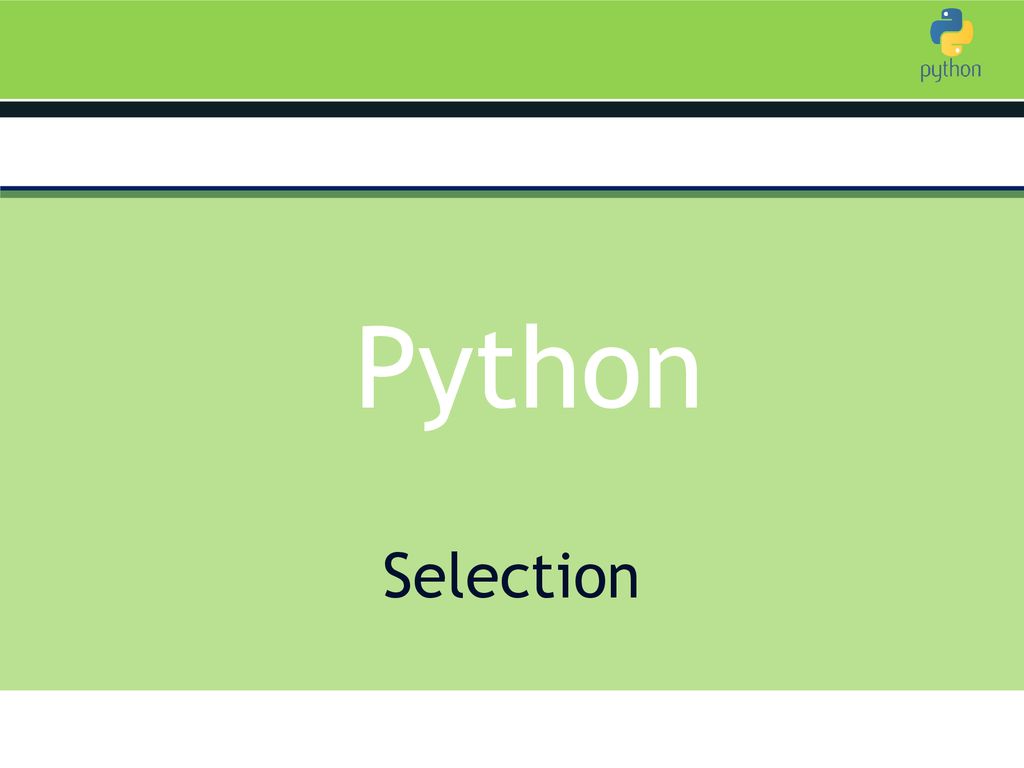Click the final 'n' of Python title
The height and width of the screenshot is (768, 1024).
click(673, 376)
